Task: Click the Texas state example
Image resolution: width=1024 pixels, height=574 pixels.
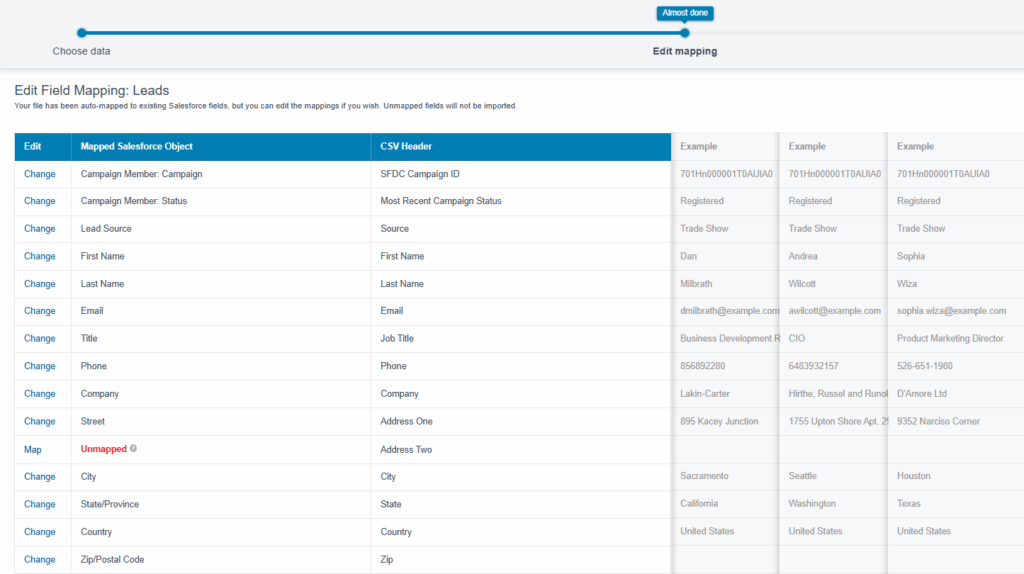Action: tap(908, 503)
